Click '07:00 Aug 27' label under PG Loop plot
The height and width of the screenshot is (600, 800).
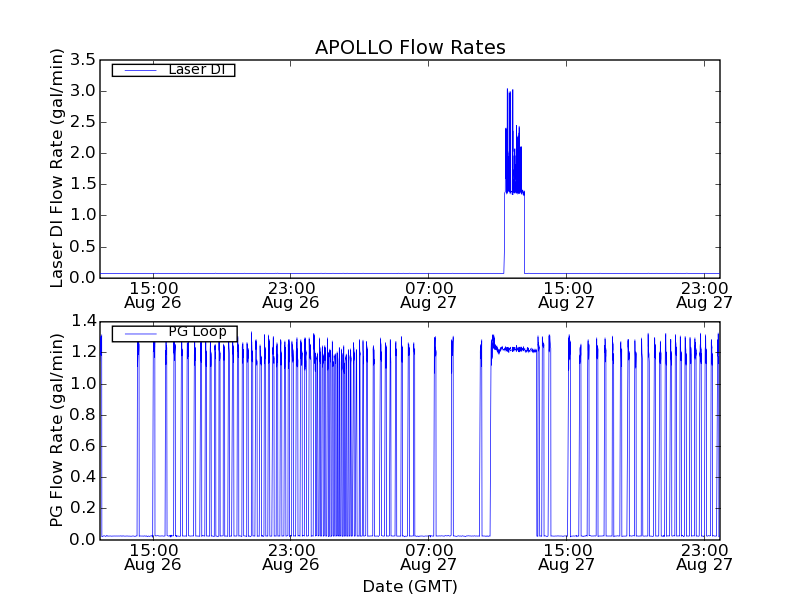[x=429, y=557]
